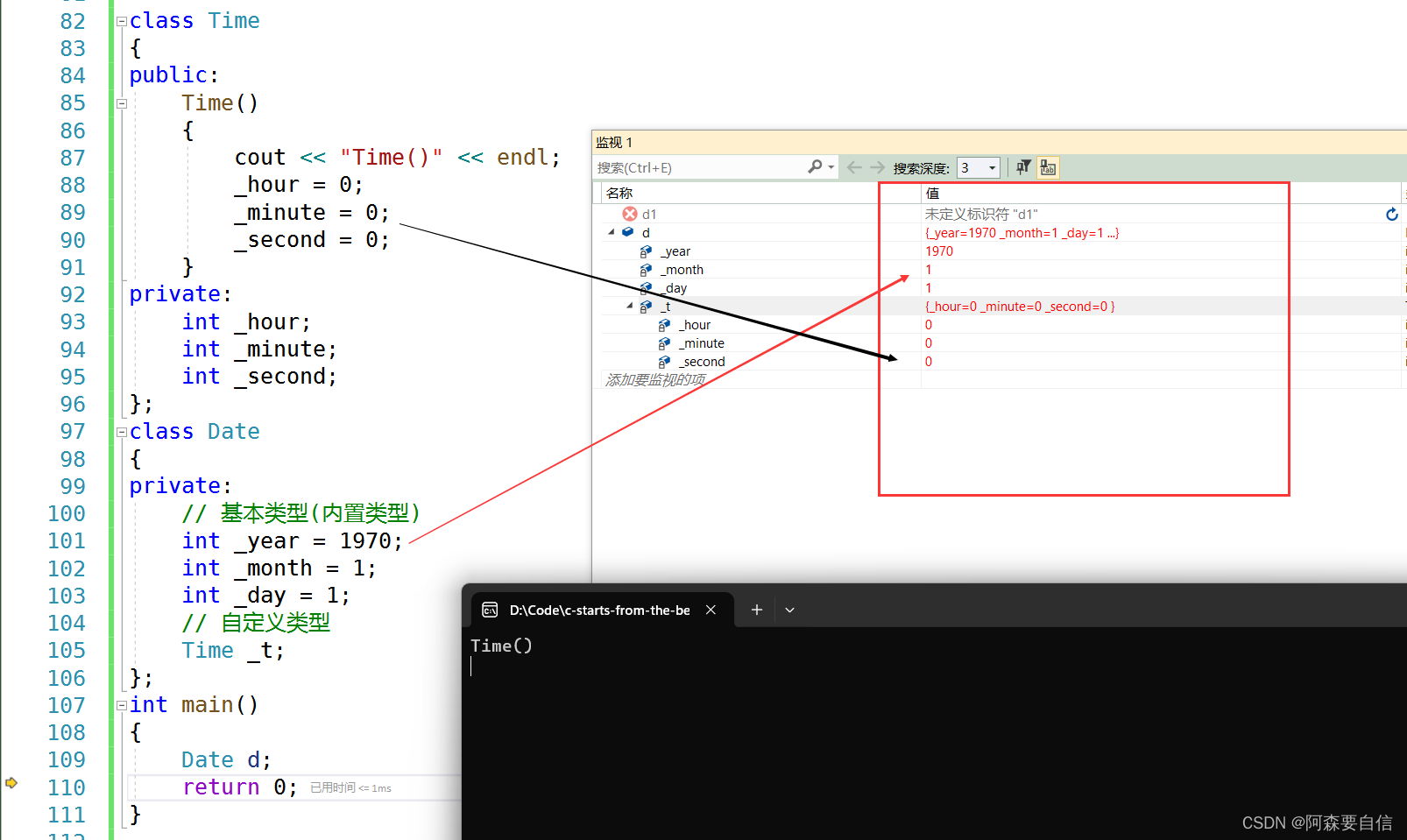Select the _second name in the watch list
This screenshot has height=840, width=1407.
(702, 362)
